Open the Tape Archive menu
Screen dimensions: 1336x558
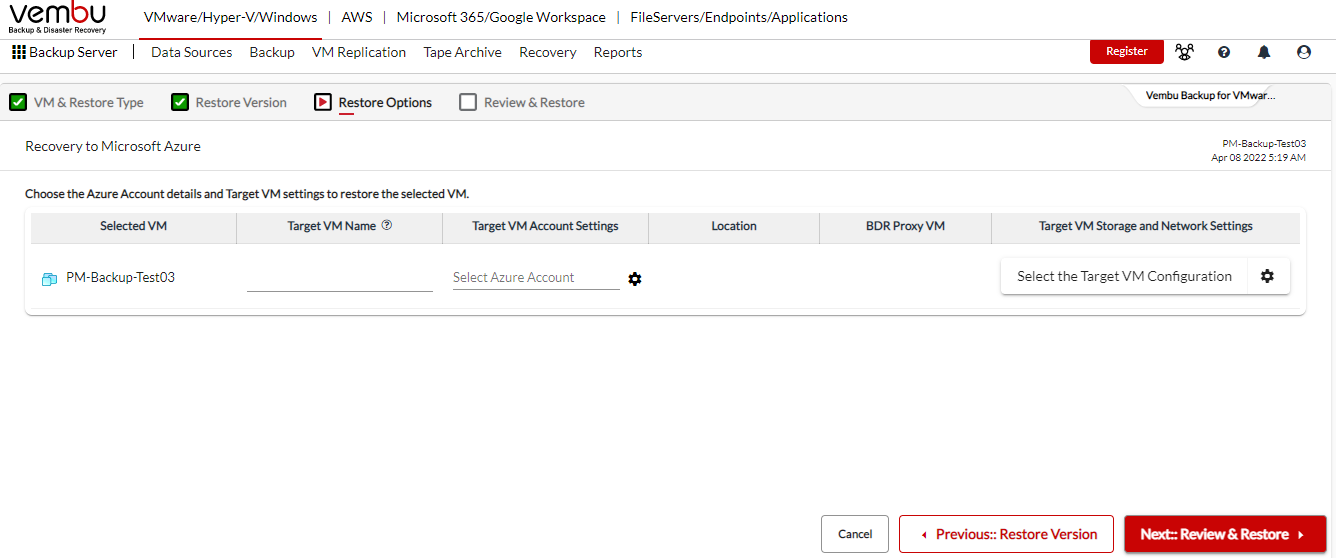(463, 52)
